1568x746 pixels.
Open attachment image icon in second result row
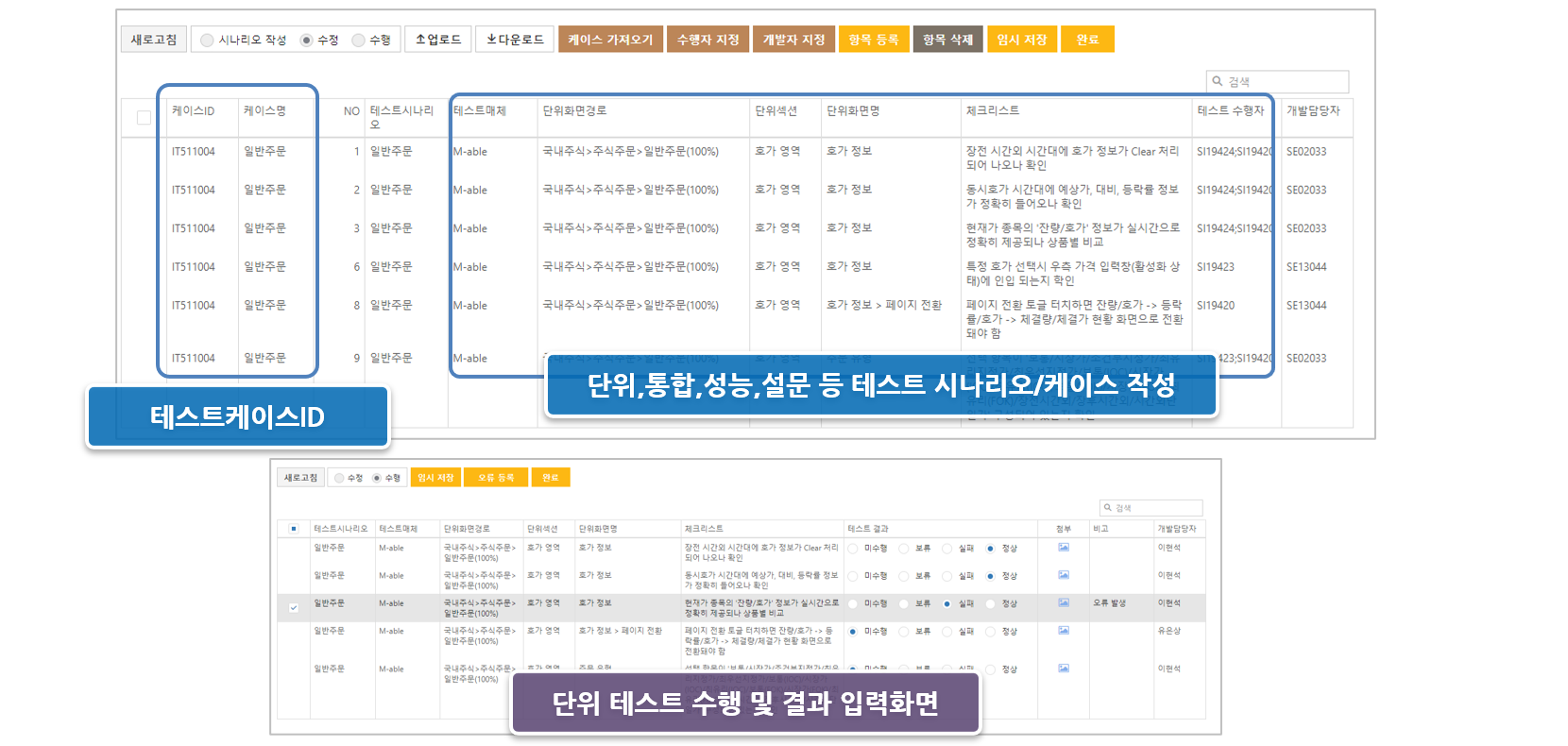(x=1064, y=575)
